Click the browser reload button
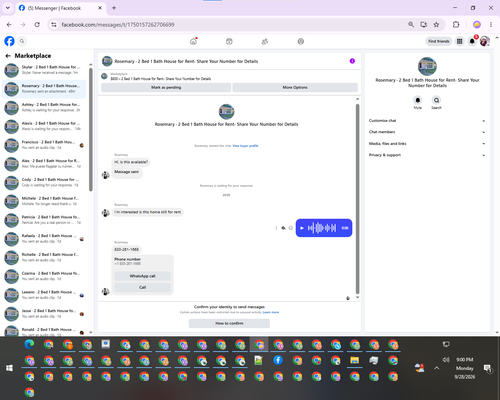Viewport: 500px width, 400px height. [x=37, y=24]
